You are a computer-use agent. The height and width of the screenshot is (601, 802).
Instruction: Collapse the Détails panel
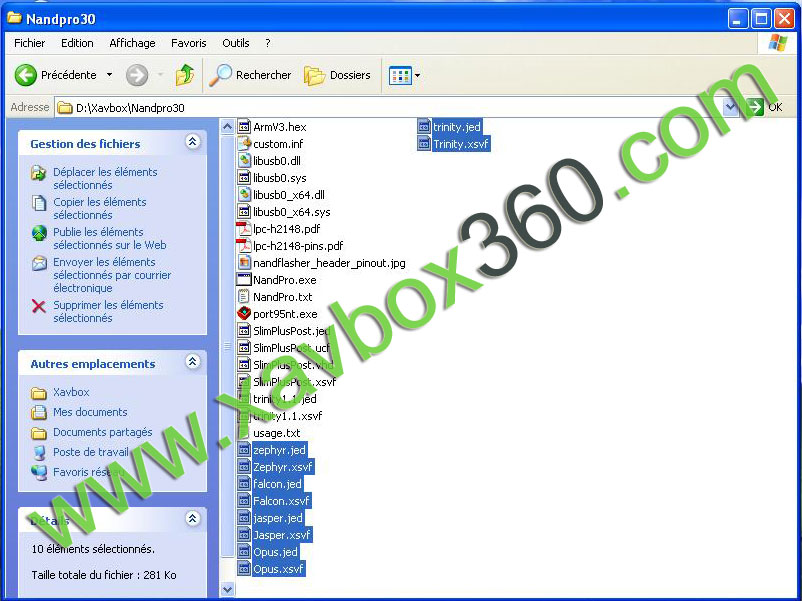tap(192, 519)
